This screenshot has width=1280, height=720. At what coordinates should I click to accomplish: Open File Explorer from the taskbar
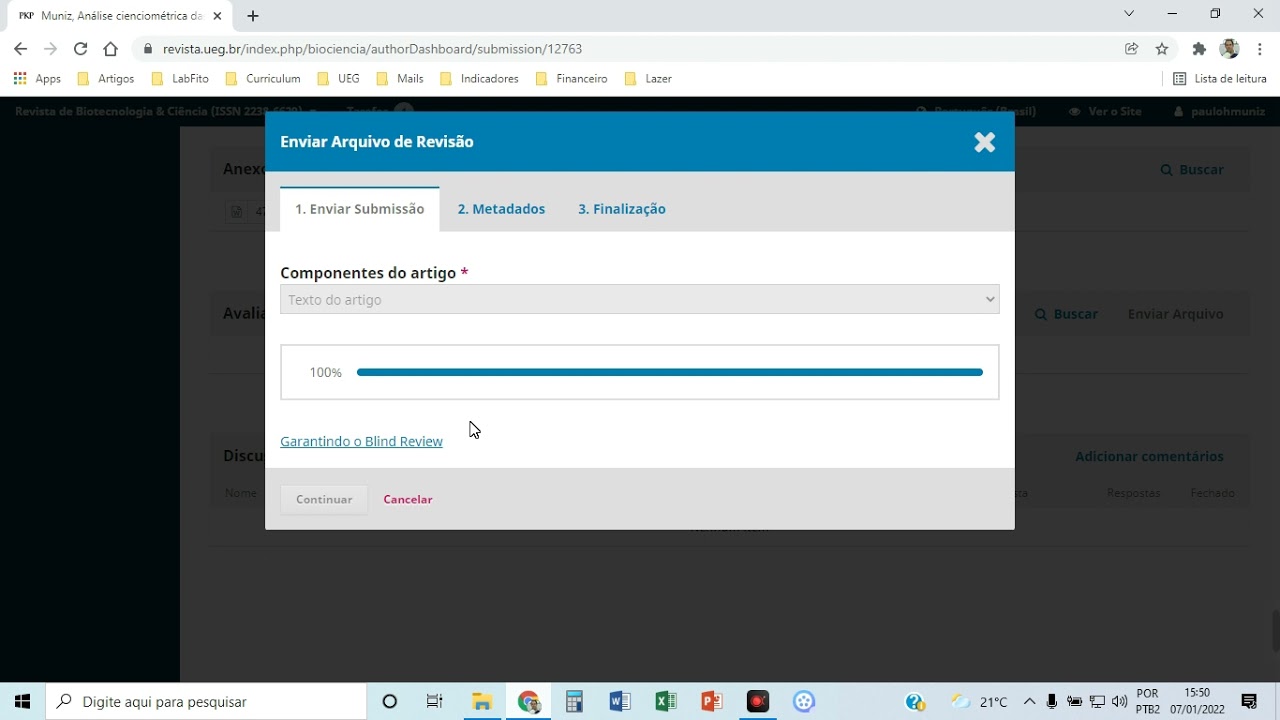pyautogui.click(x=482, y=702)
